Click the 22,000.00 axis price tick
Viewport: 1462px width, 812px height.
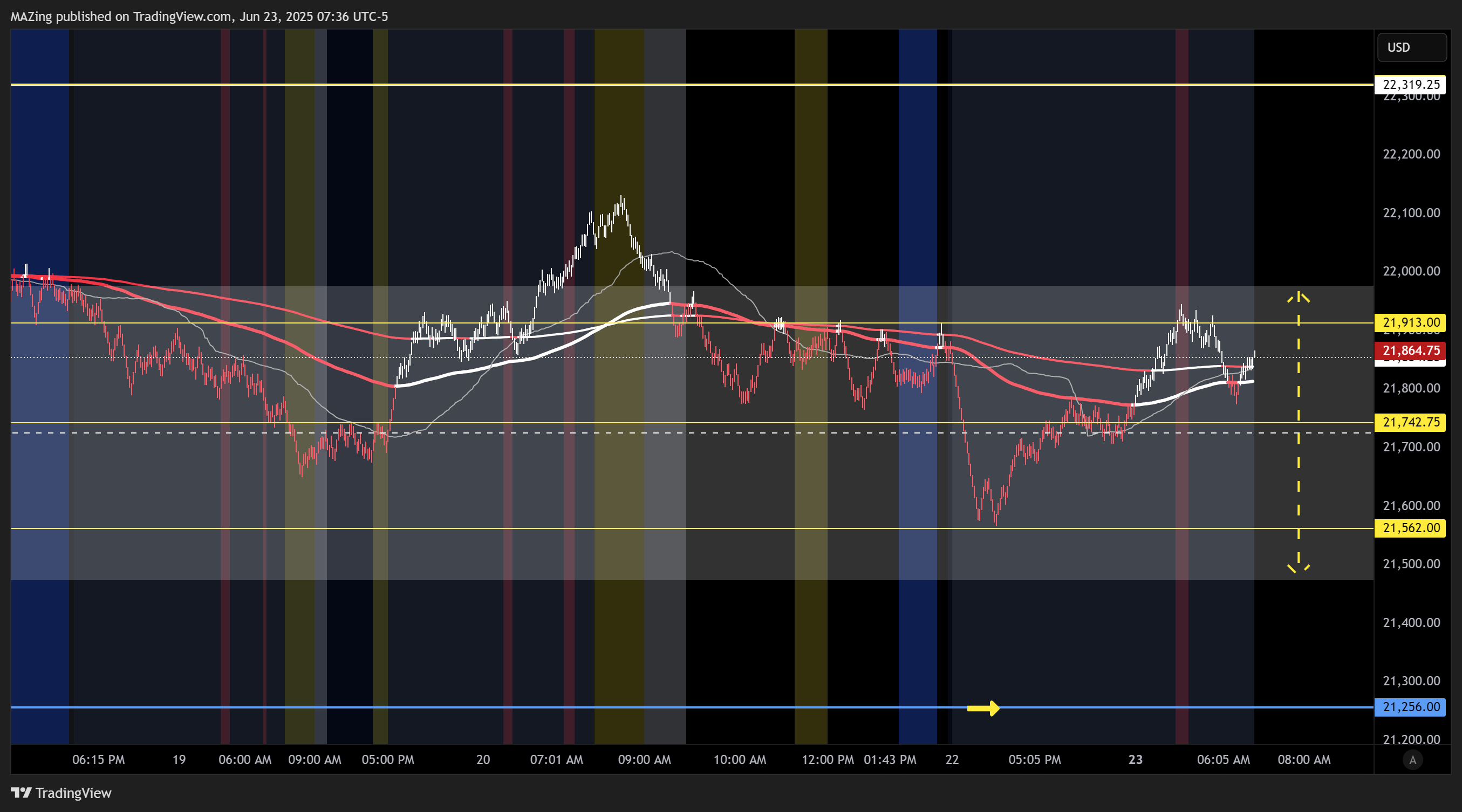point(1411,271)
